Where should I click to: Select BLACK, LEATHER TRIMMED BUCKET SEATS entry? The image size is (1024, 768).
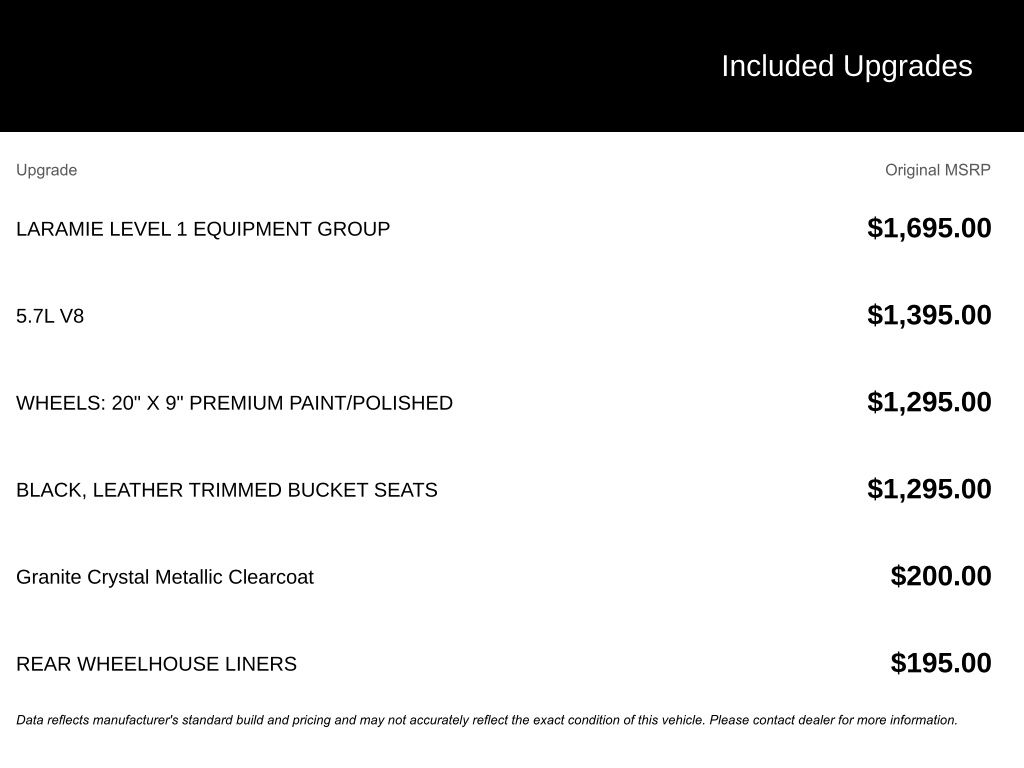227,490
